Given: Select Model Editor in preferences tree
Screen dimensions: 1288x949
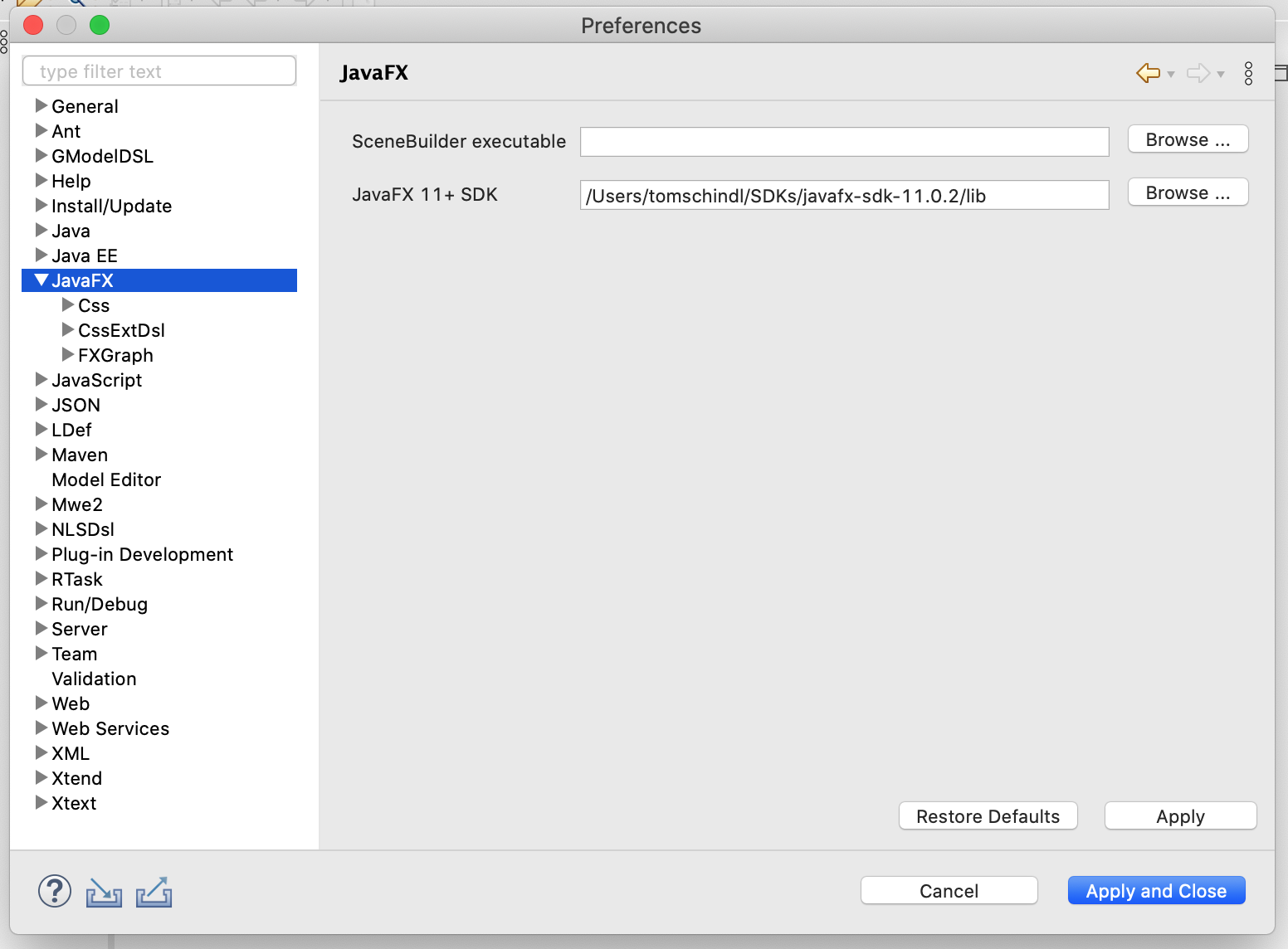Looking at the screenshot, I should 106,479.
